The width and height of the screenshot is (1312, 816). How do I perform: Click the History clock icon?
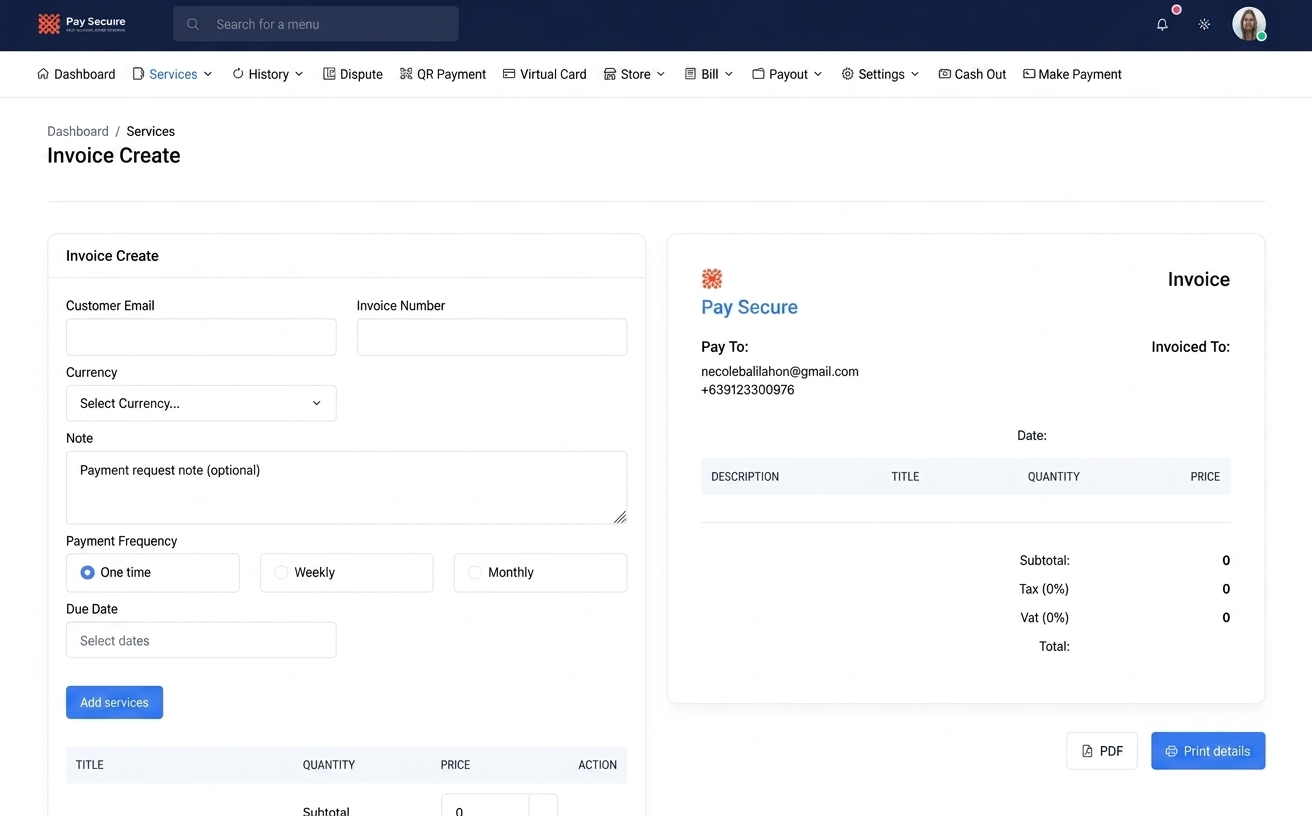click(x=238, y=74)
